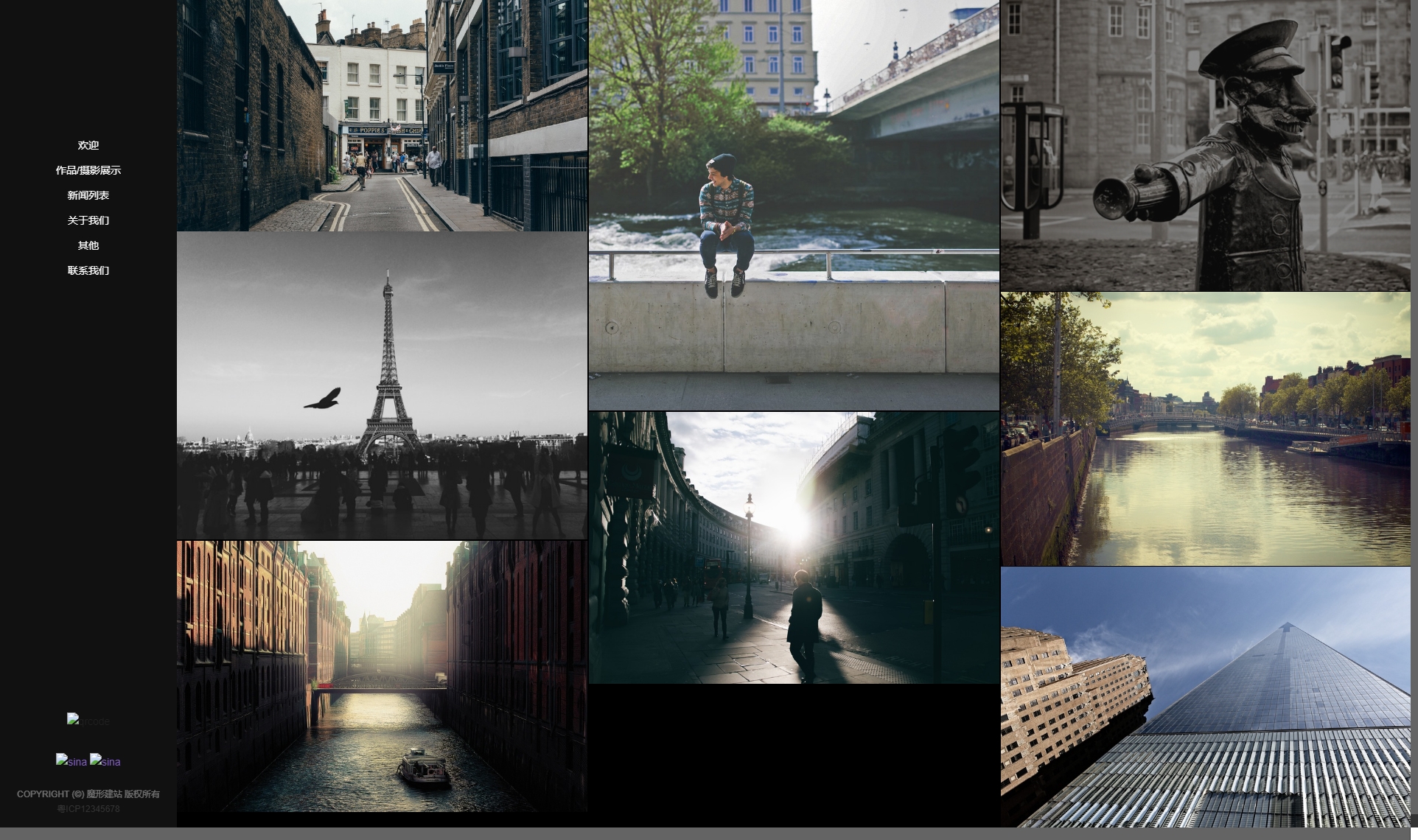This screenshot has height=840, width=1418.
Task: Open the Eiffel Tower black-and-white photo
Action: (x=382, y=385)
